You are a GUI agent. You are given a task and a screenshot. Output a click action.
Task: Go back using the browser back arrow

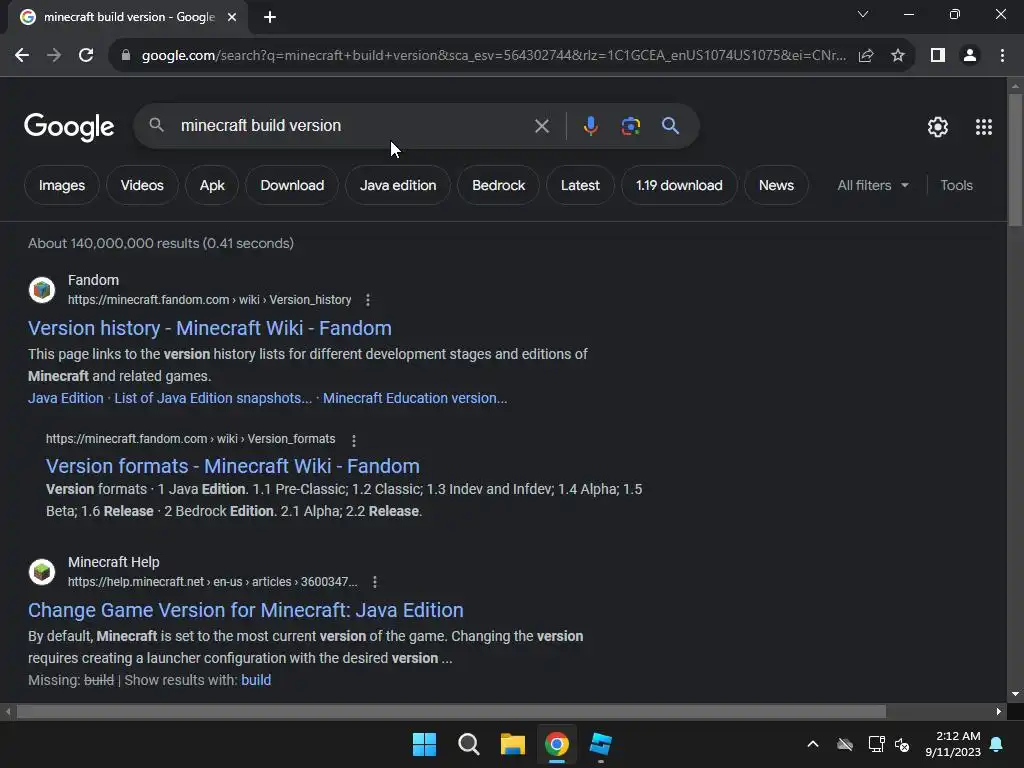(22, 56)
